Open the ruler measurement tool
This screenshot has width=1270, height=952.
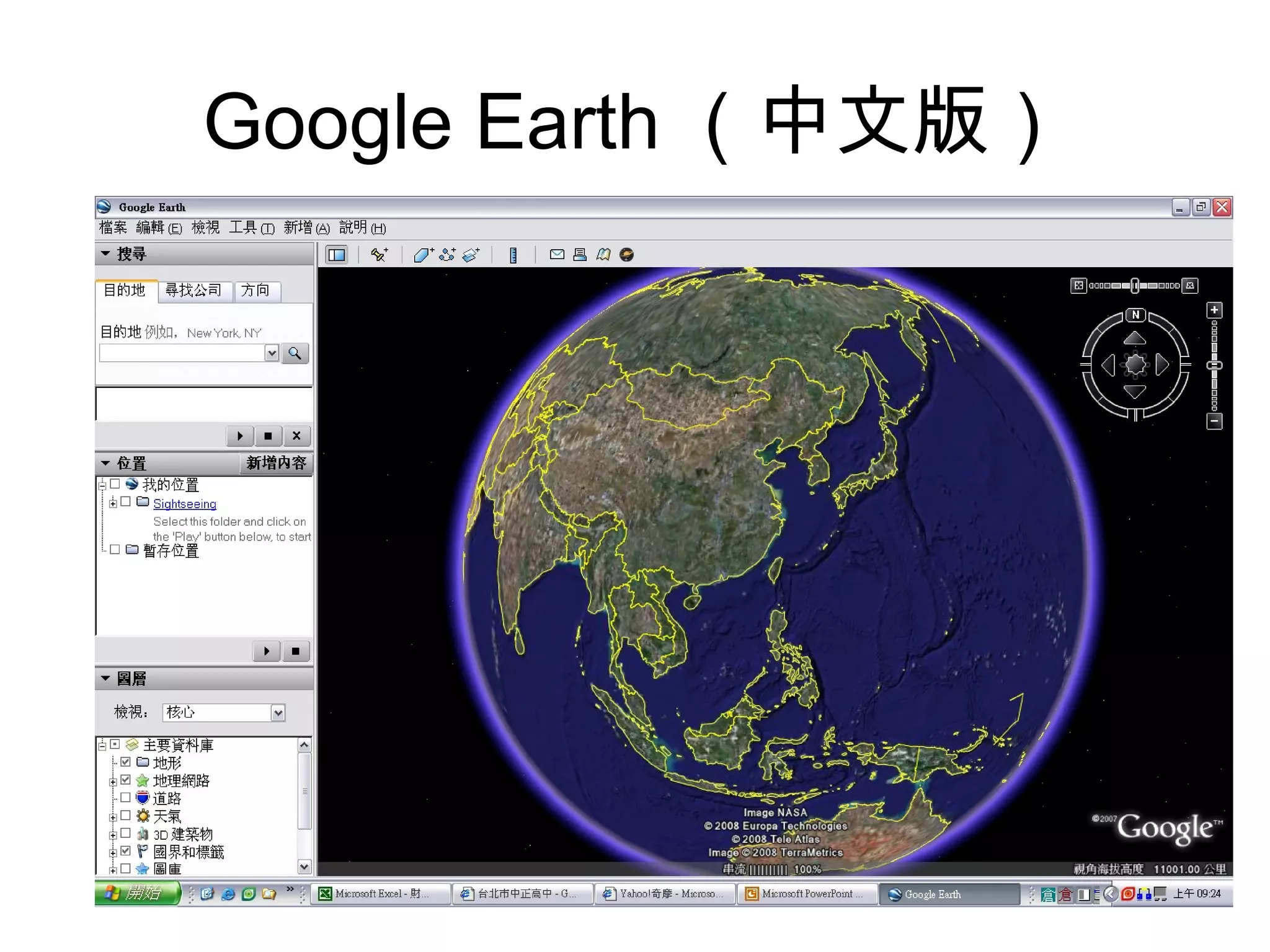click(x=513, y=255)
